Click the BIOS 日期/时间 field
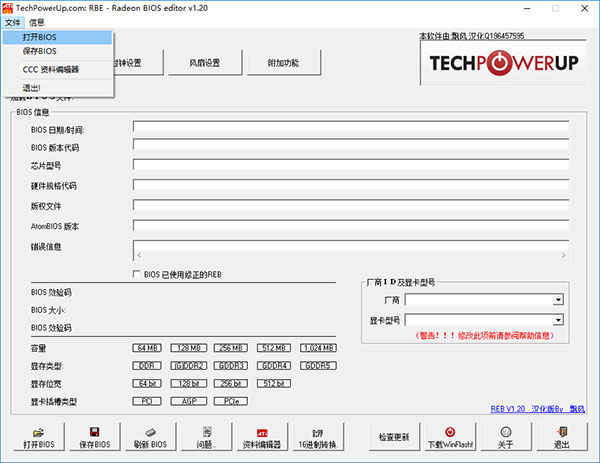 pos(351,127)
